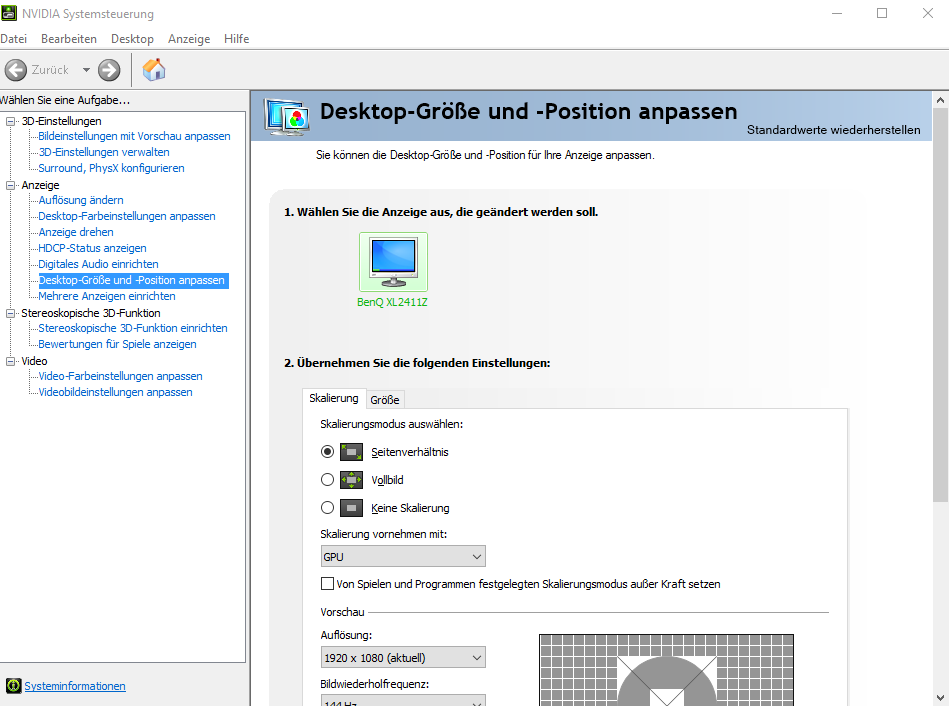Click the scrollbar down arrow
949x706 pixels.
[x=941, y=698]
